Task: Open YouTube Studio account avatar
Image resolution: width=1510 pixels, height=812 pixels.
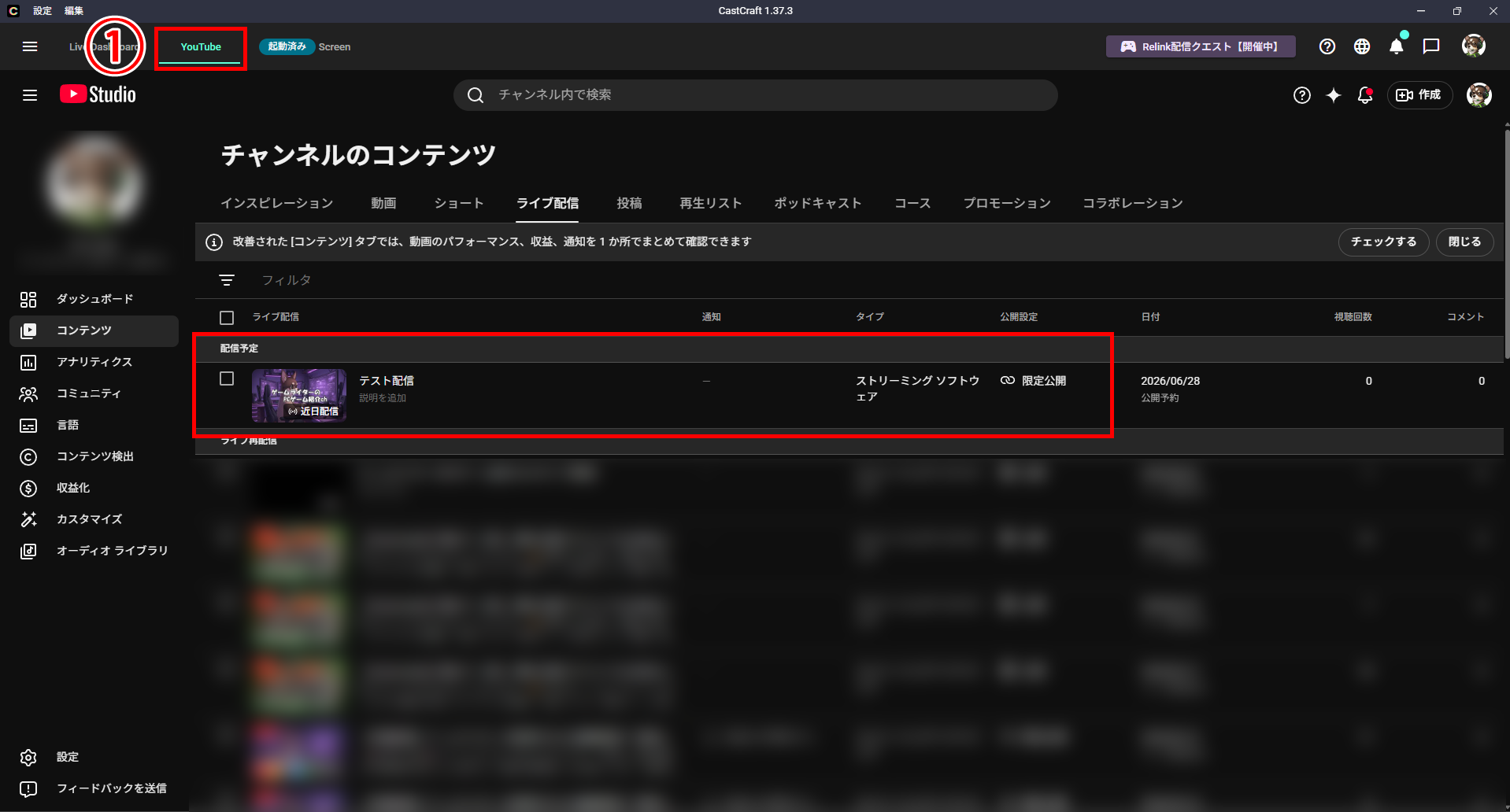Action: coord(1479,95)
